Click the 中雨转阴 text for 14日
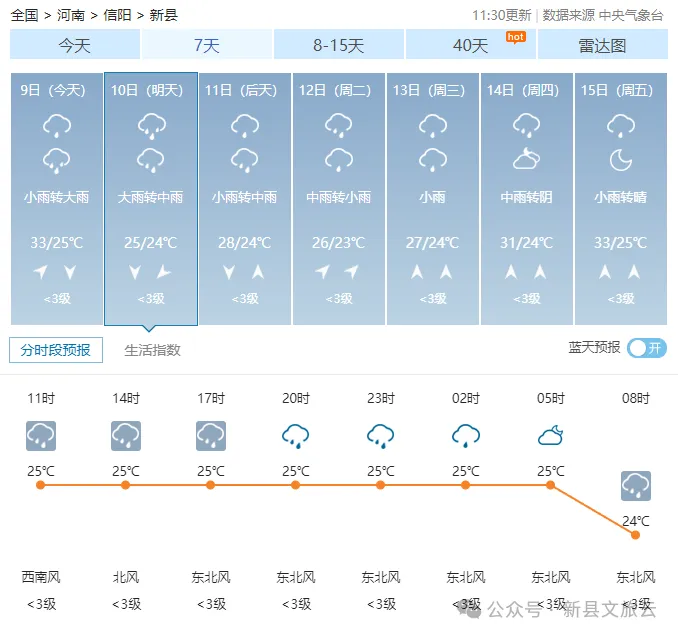Viewport: 678px width, 636px height. pos(527,198)
